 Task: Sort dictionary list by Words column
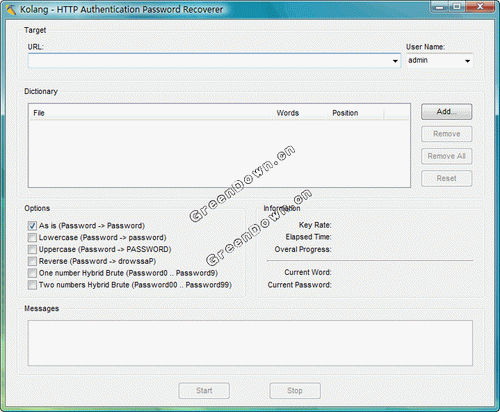click(x=300, y=113)
